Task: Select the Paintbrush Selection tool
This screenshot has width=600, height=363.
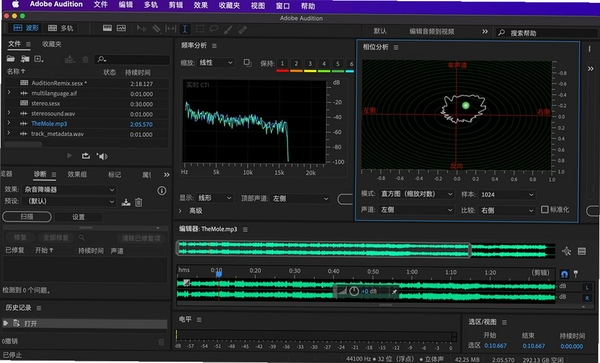Action: tap(228, 29)
